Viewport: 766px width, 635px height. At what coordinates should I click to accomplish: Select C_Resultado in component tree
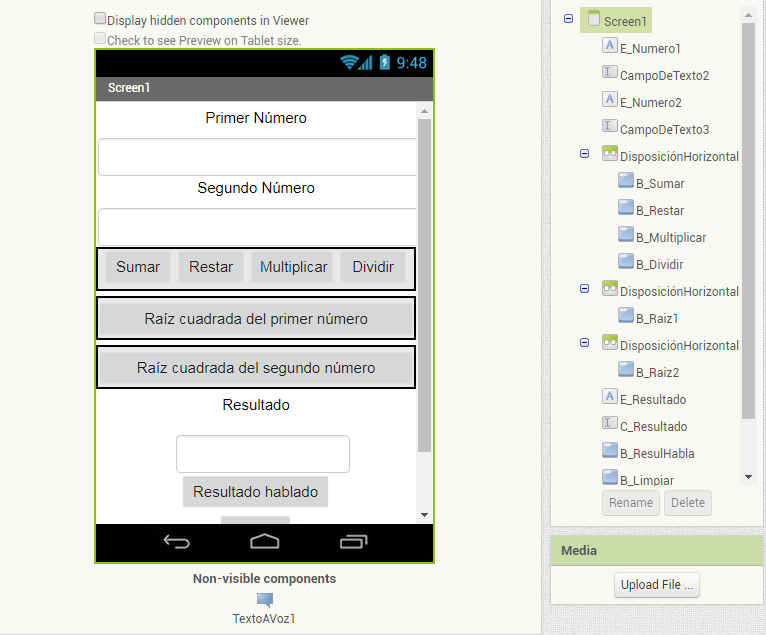coord(653,426)
